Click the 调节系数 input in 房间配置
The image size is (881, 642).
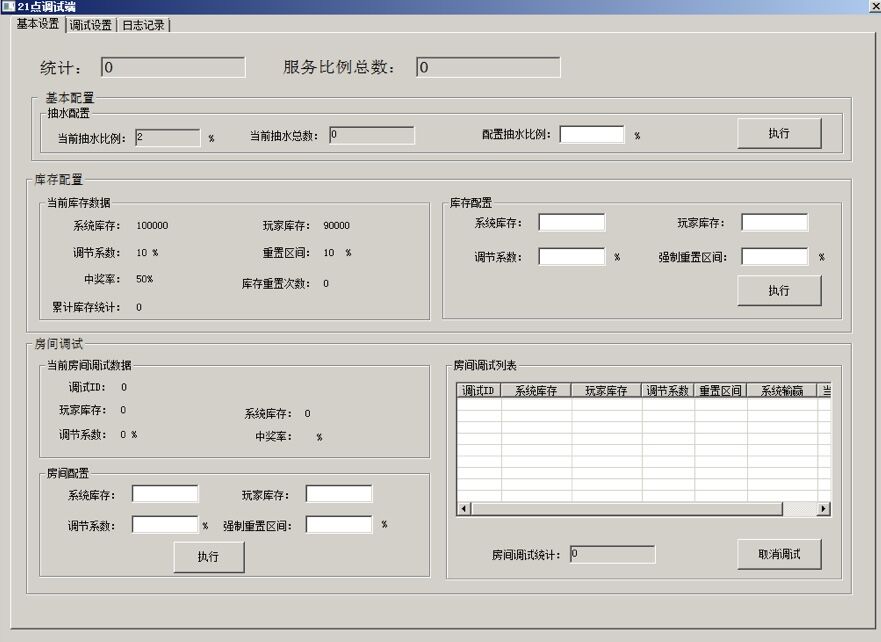click(165, 525)
